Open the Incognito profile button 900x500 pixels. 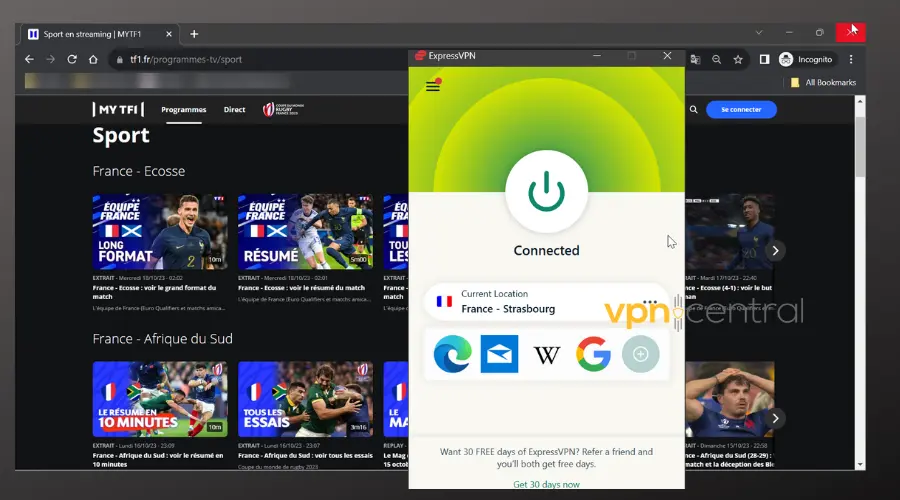[x=805, y=59]
